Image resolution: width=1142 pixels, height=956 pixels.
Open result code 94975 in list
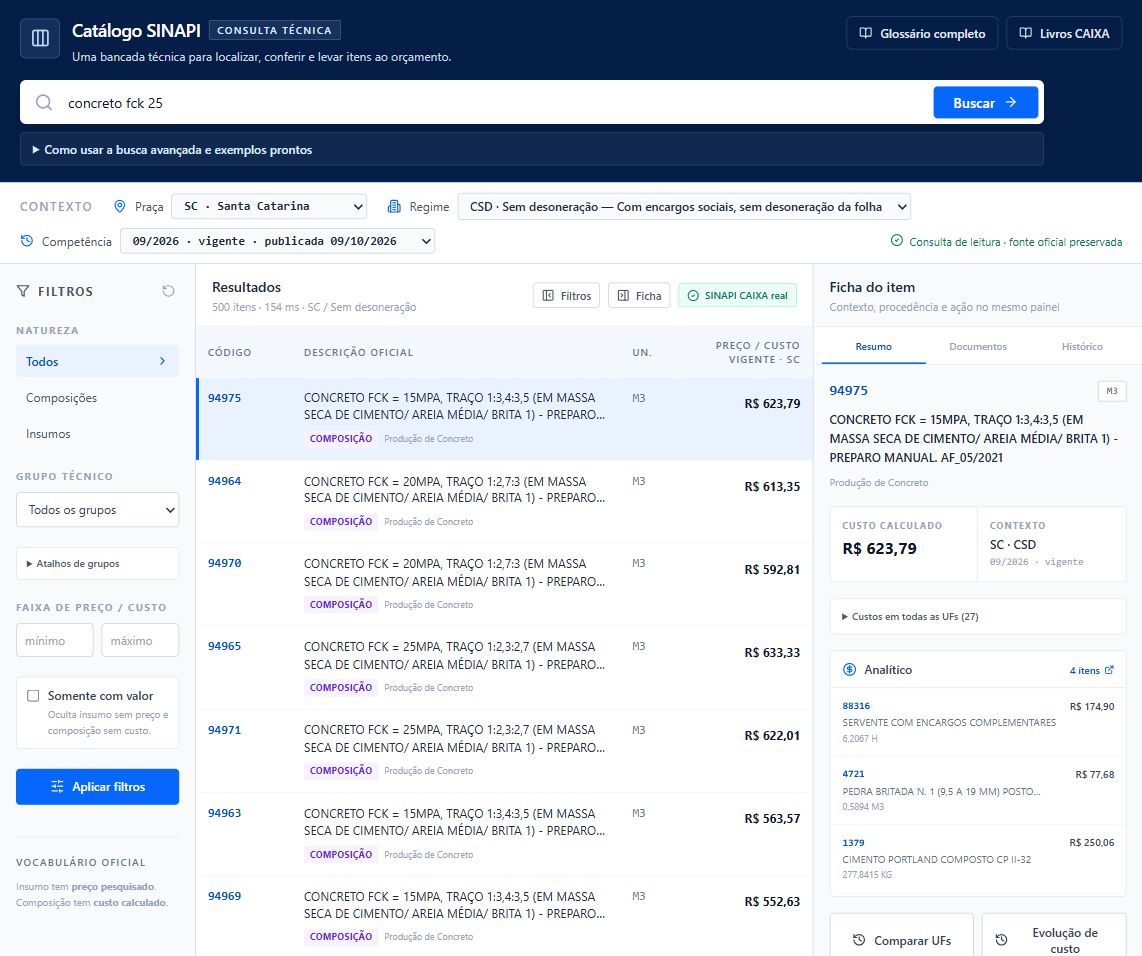coord(224,398)
